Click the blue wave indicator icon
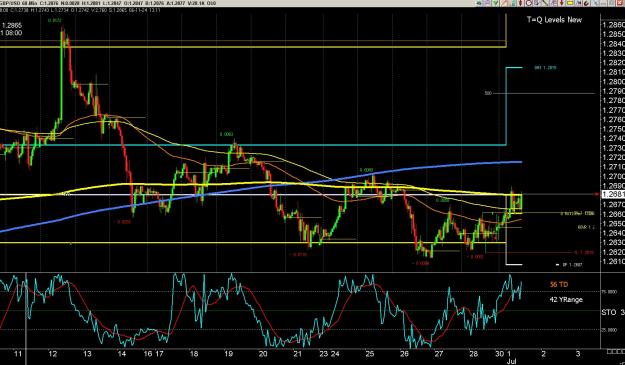 [x=579, y=3]
